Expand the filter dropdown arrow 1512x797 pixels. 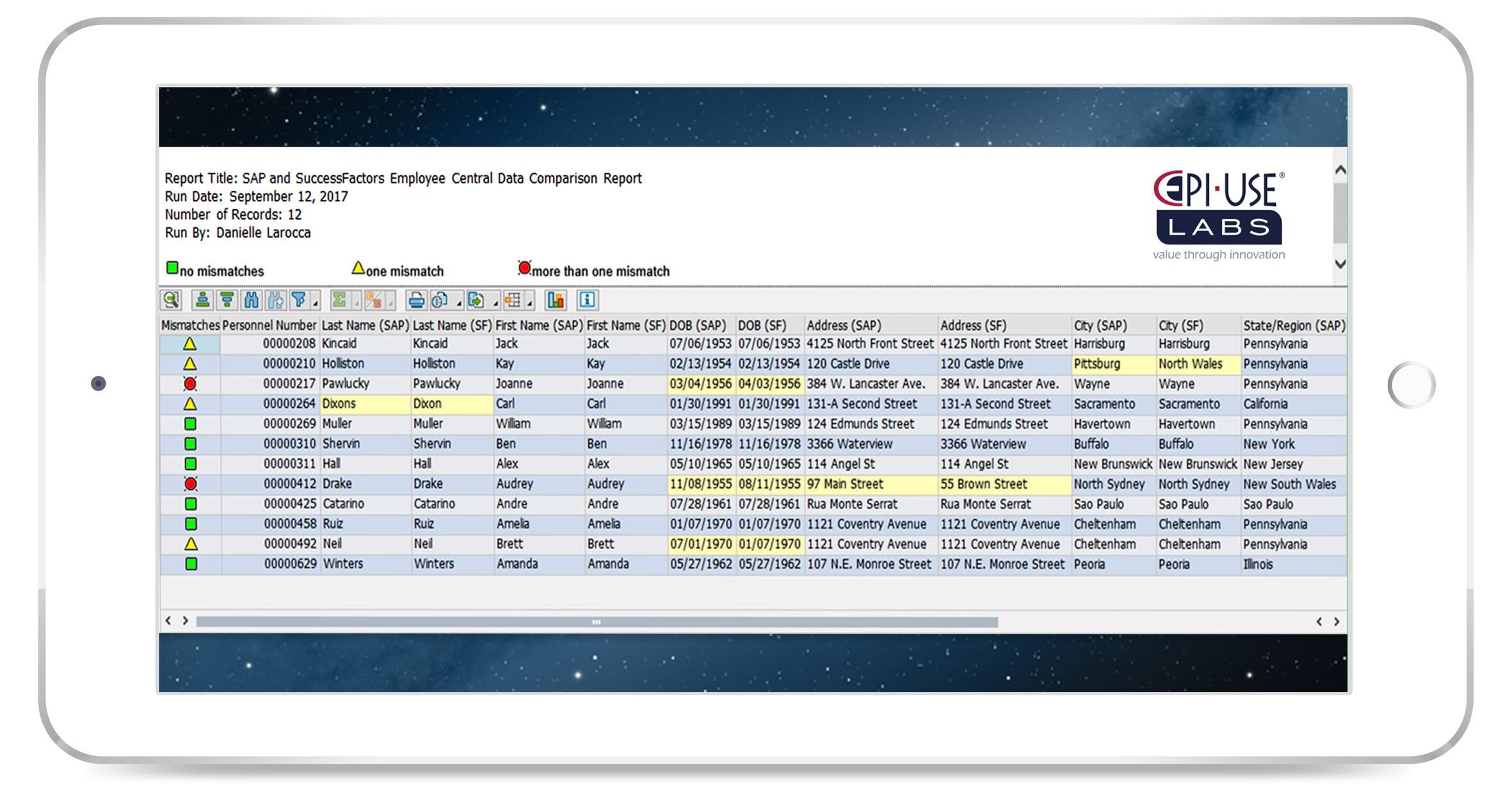pyautogui.click(x=316, y=302)
